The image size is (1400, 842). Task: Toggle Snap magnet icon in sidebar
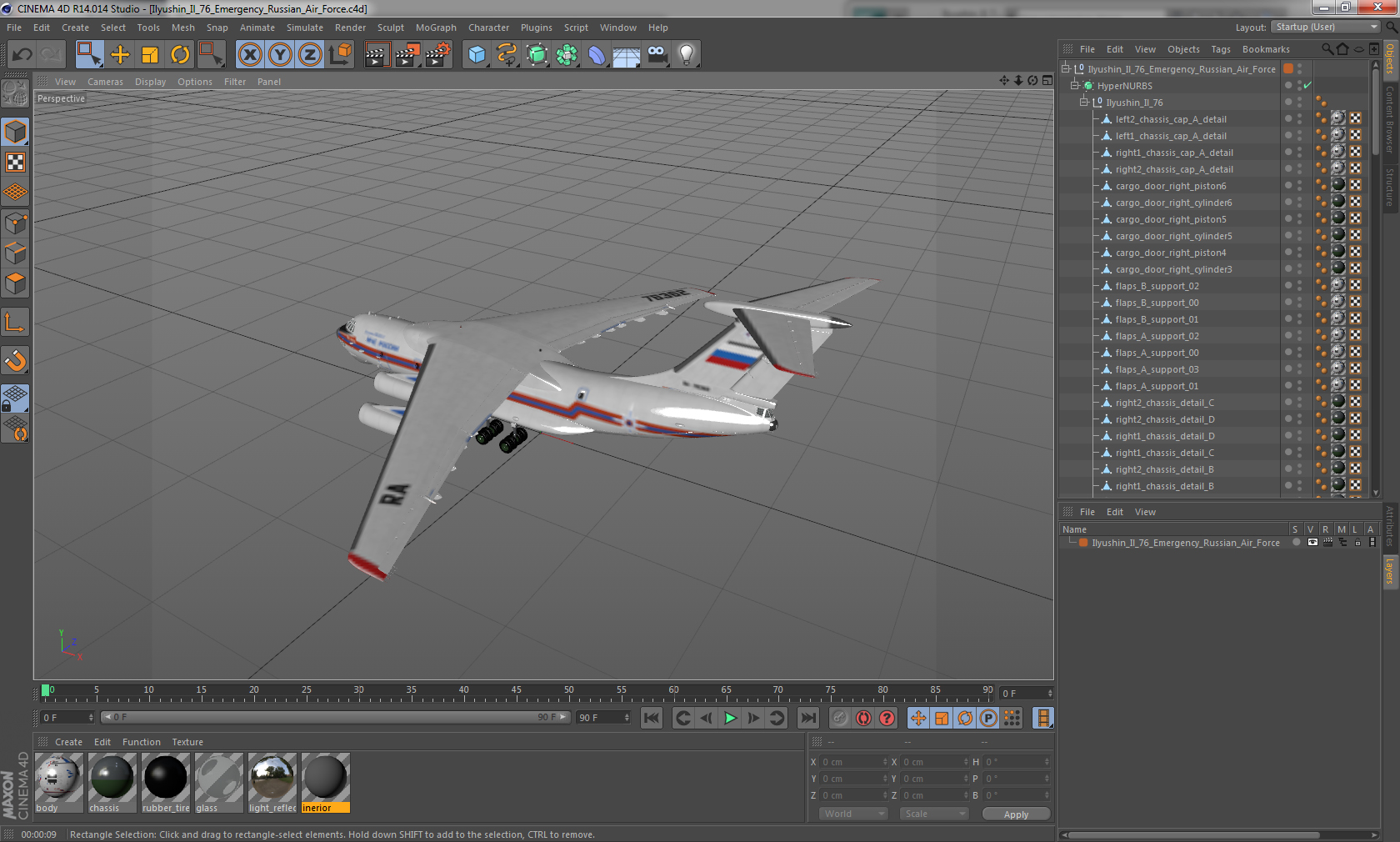pyautogui.click(x=15, y=361)
